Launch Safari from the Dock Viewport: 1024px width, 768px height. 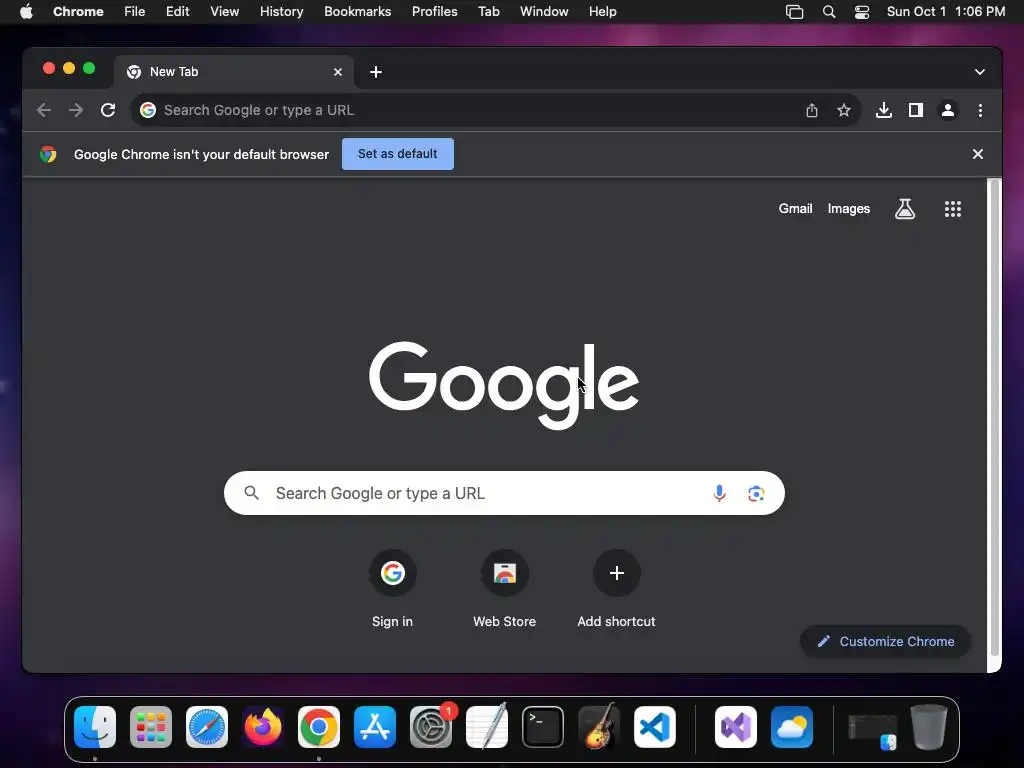[x=207, y=727]
